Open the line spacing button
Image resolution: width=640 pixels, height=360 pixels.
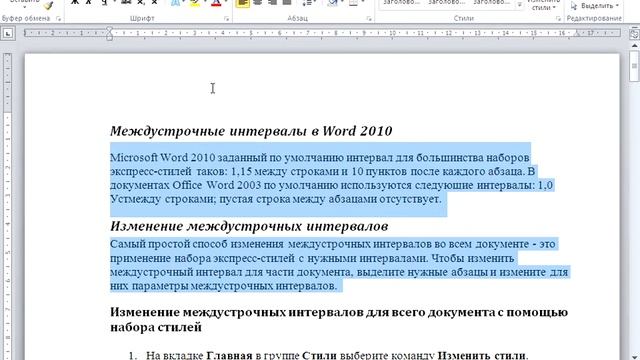tap(307, 3)
